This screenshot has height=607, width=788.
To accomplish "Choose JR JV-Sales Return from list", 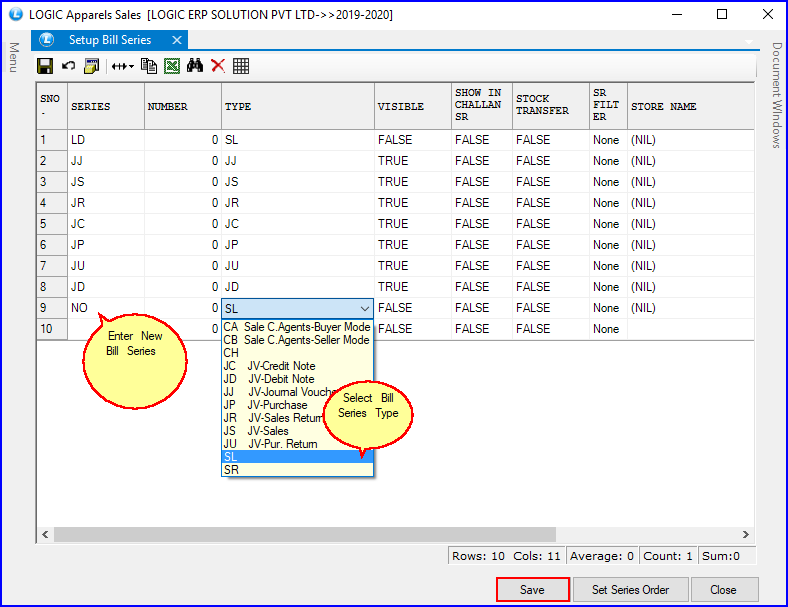I will 273,418.
